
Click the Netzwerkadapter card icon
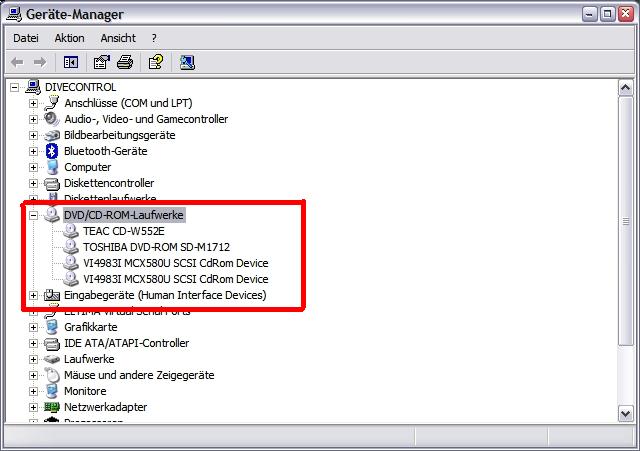(x=52, y=407)
